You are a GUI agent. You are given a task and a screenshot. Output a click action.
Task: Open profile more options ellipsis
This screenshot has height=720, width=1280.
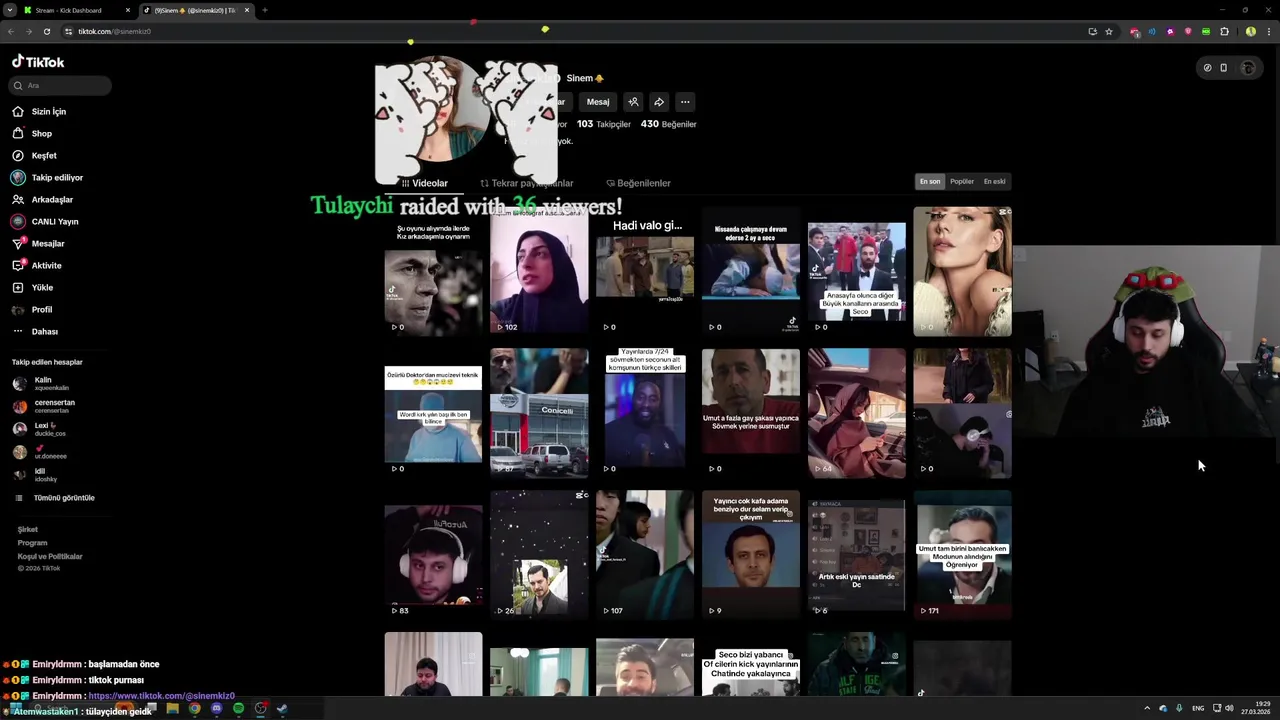point(685,102)
